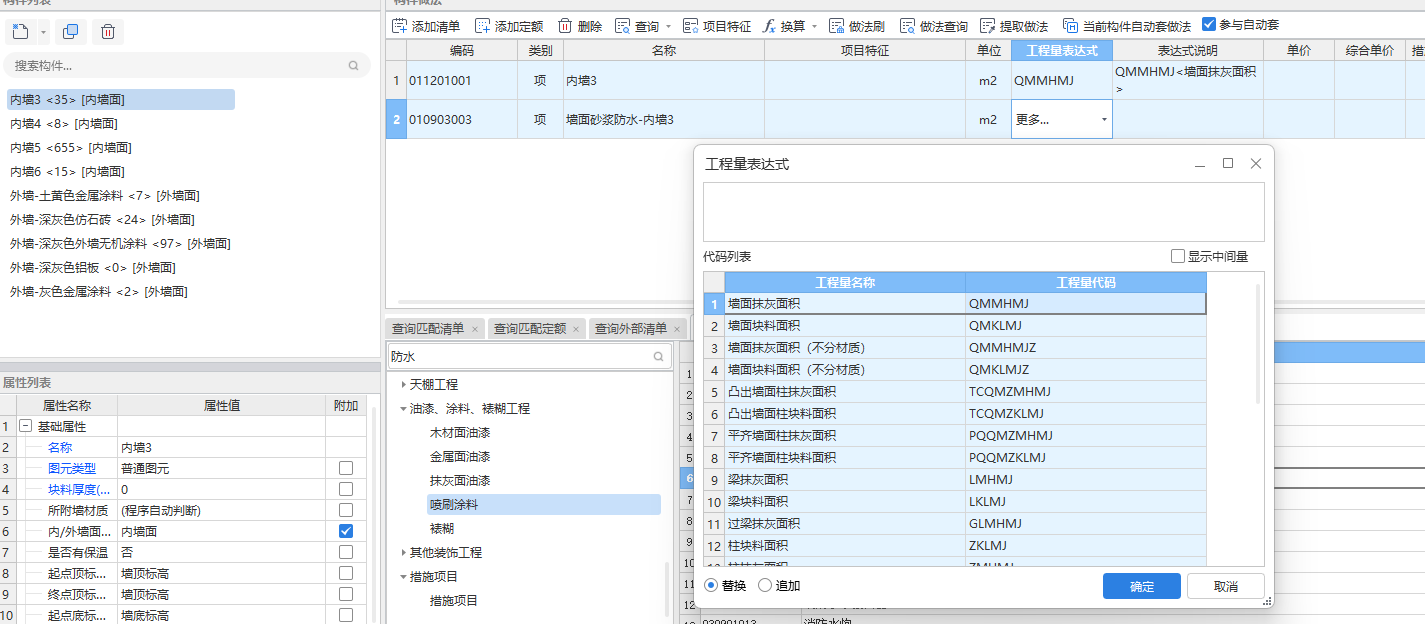
Task: Click the copy icon in 构件列表 panel
Action: click(70, 32)
